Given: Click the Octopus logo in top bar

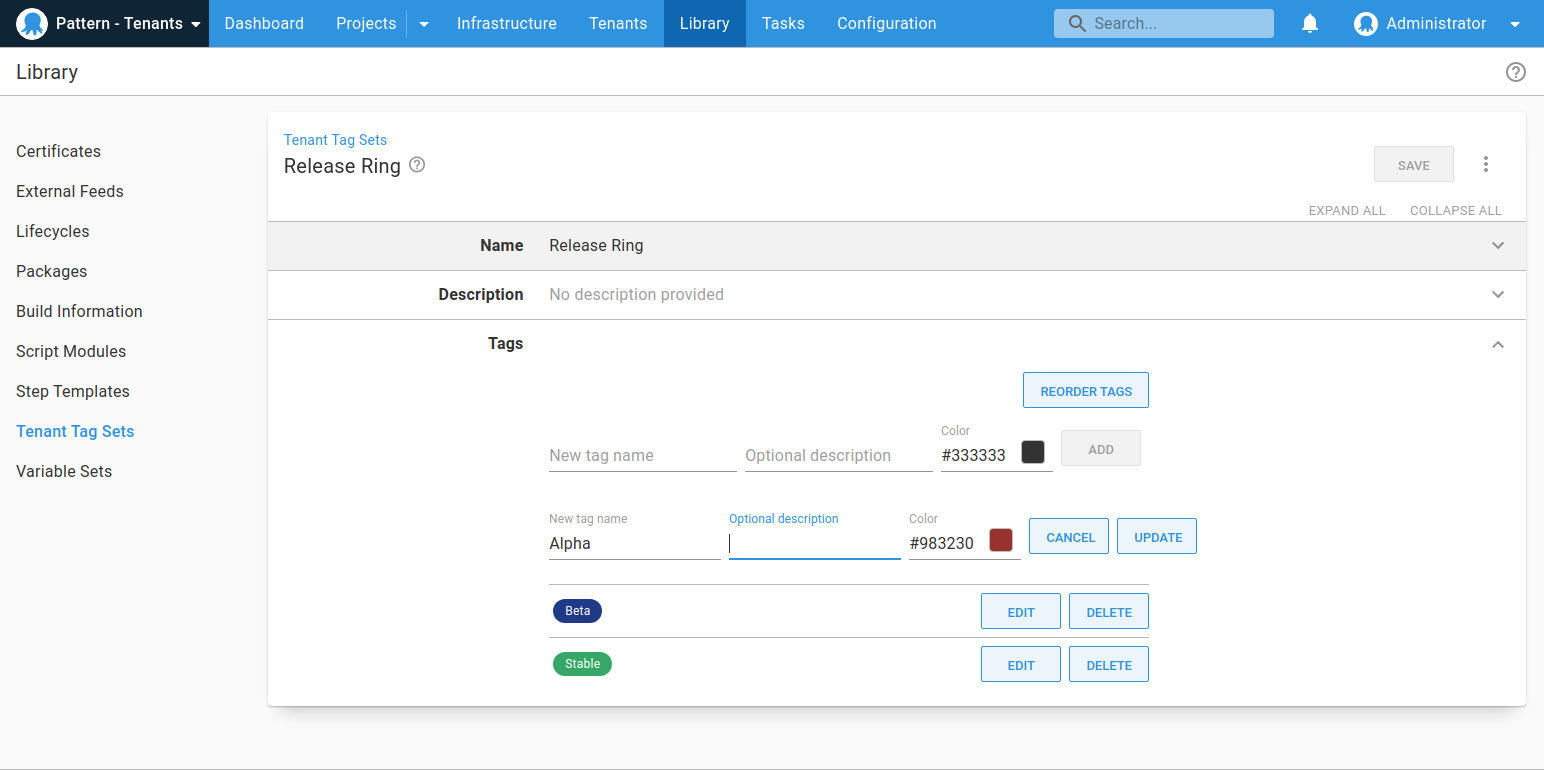Looking at the screenshot, I should (32, 24).
